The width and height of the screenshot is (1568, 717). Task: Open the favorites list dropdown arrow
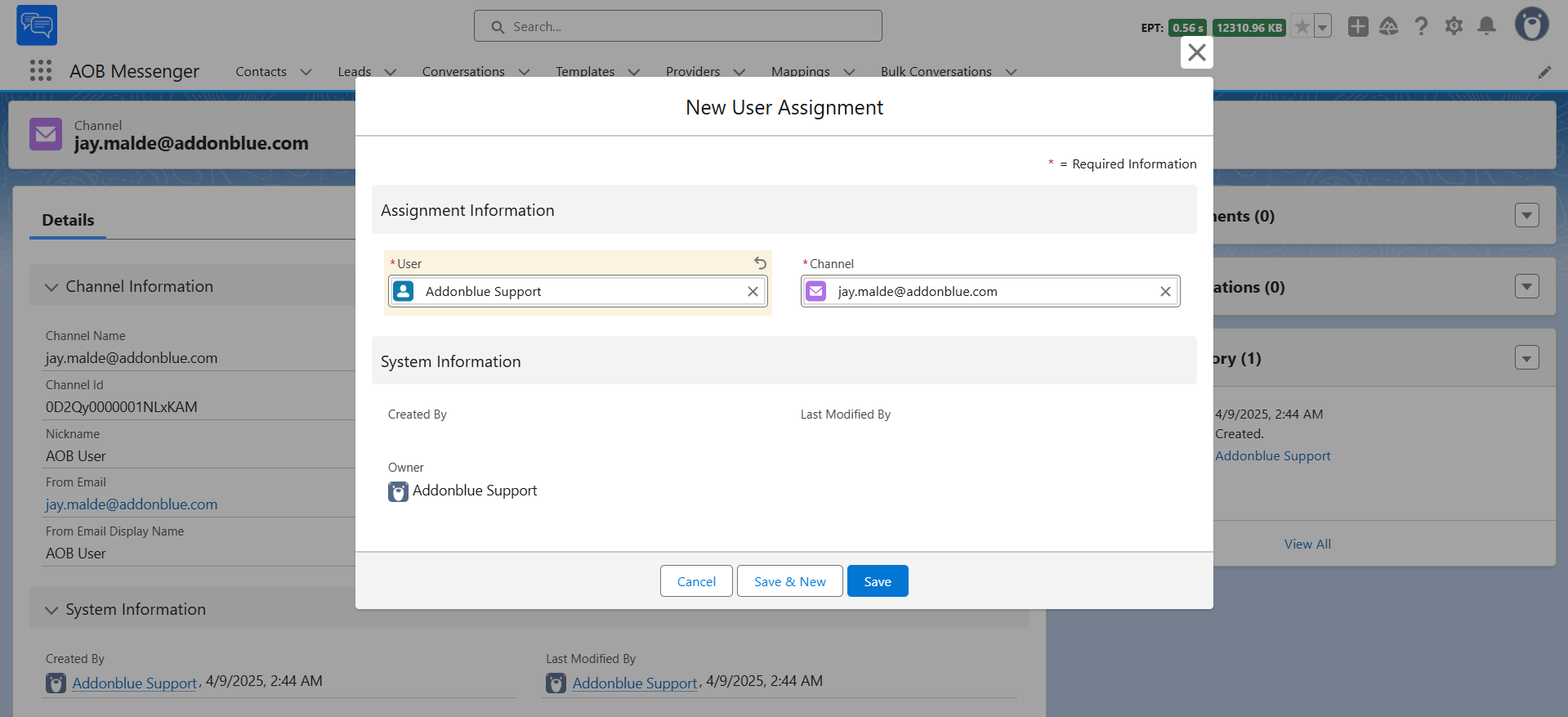pos(1323,27)
